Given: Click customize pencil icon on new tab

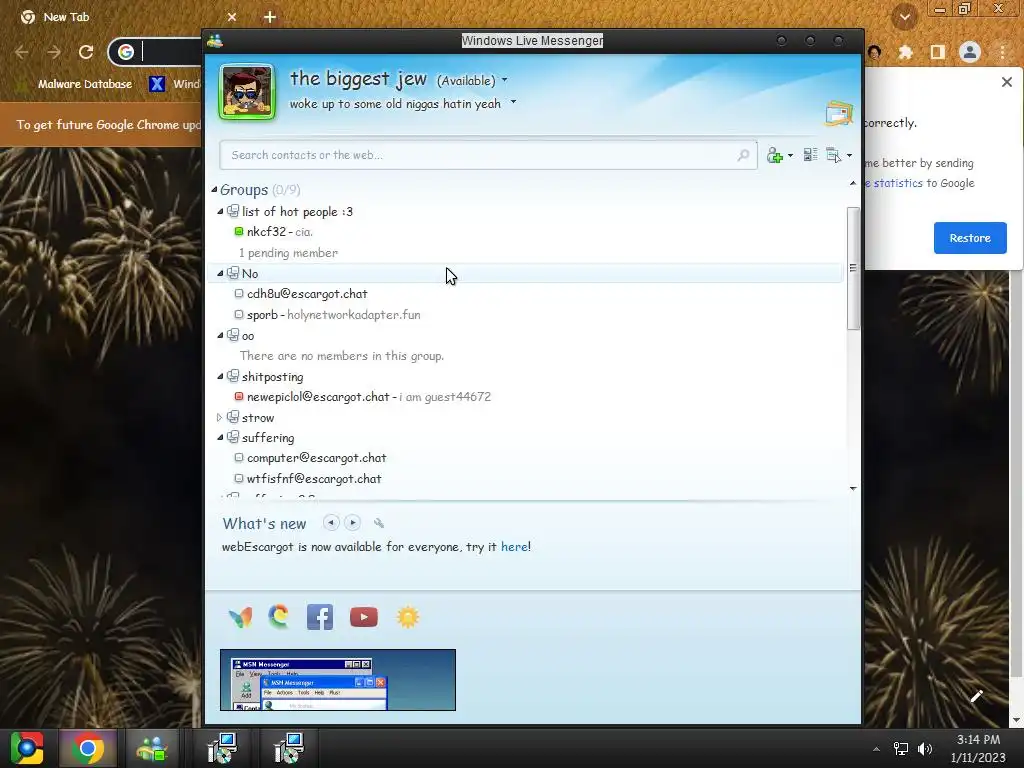Looking at the screenshot, I should point(976,696).
